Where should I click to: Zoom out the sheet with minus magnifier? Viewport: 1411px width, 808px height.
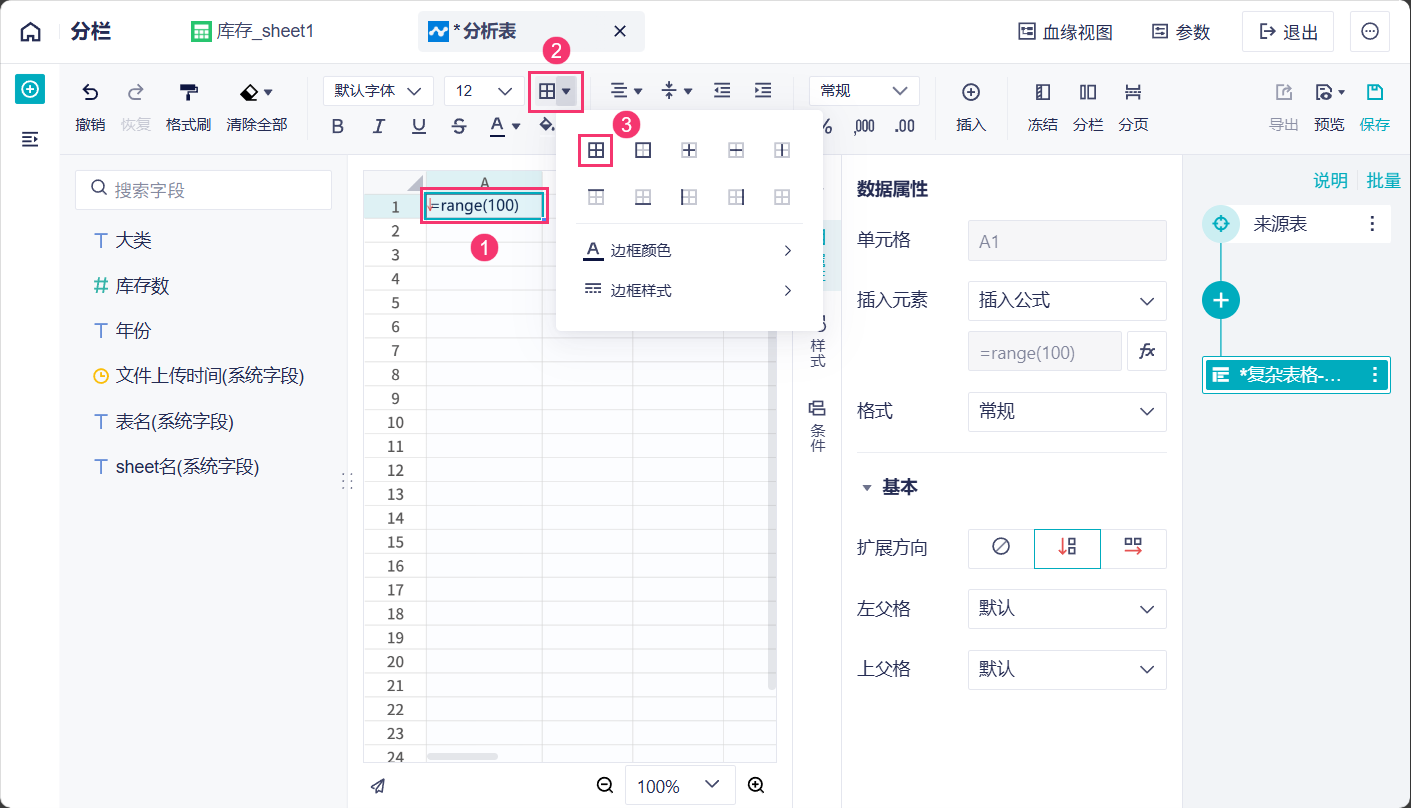coord(605,786)
